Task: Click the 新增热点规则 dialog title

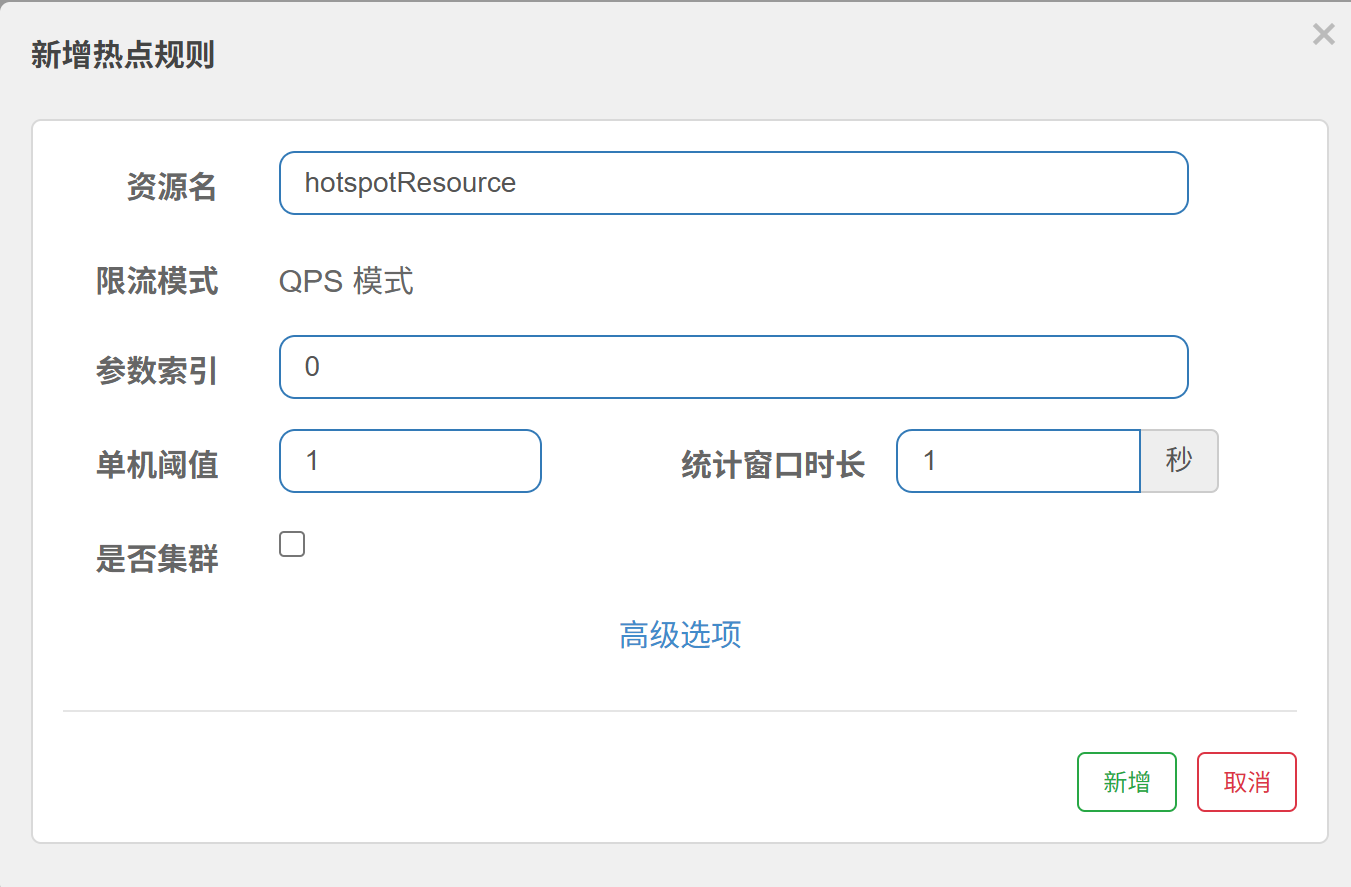Action: point(123,55)
